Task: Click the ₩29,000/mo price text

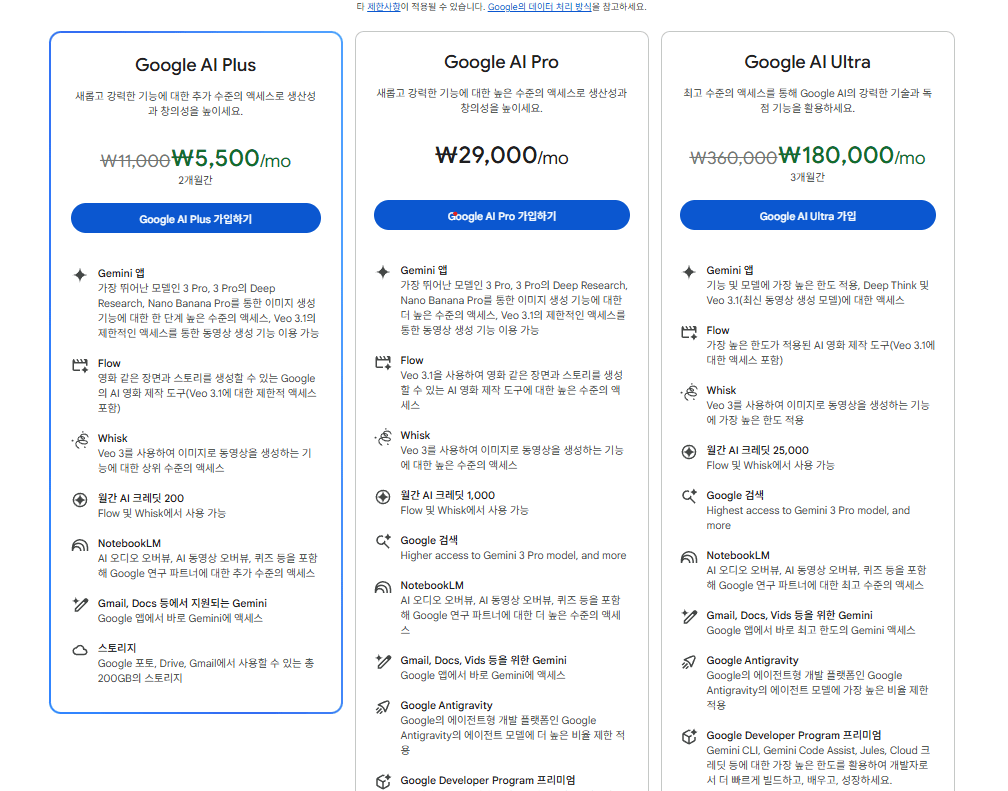Action: (x=501, y=156)
